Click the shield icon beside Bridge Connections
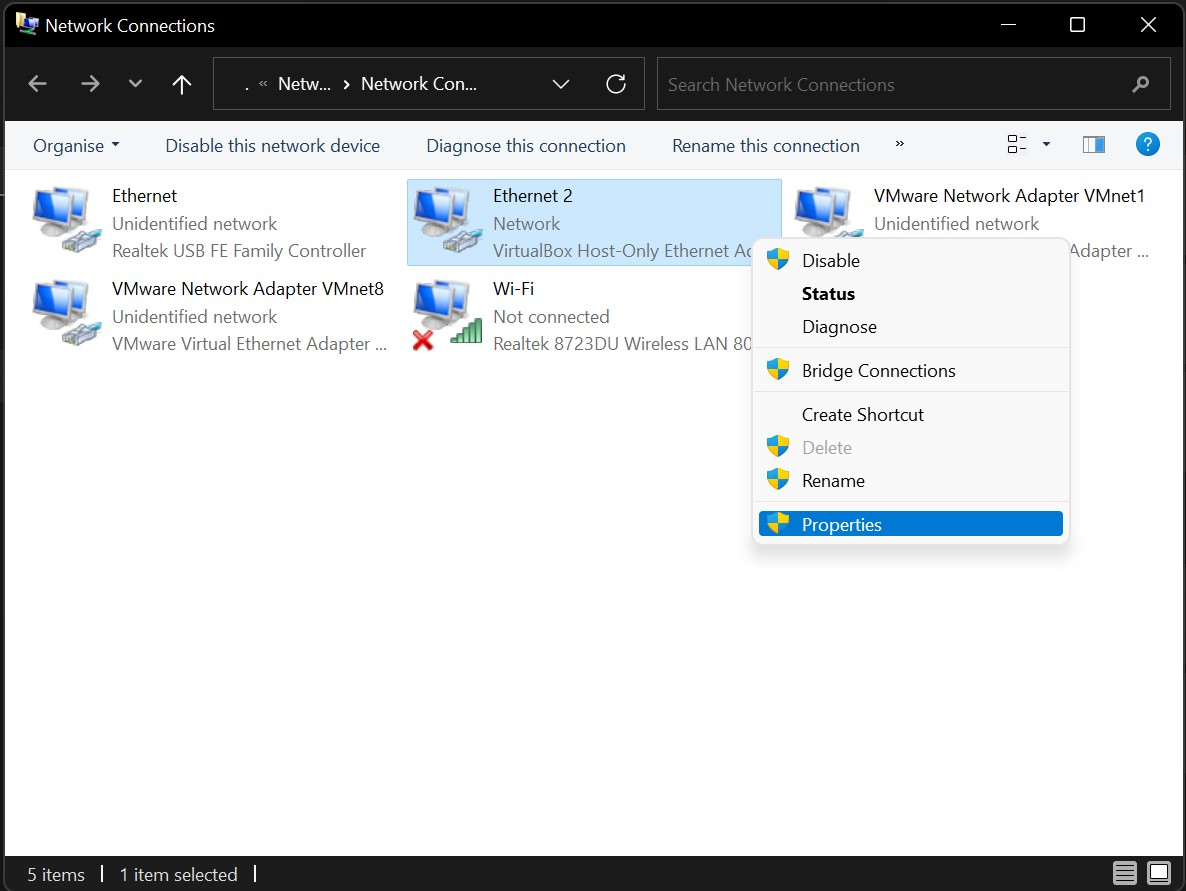This screenshot has height=891, width=1186. point(778,369)
